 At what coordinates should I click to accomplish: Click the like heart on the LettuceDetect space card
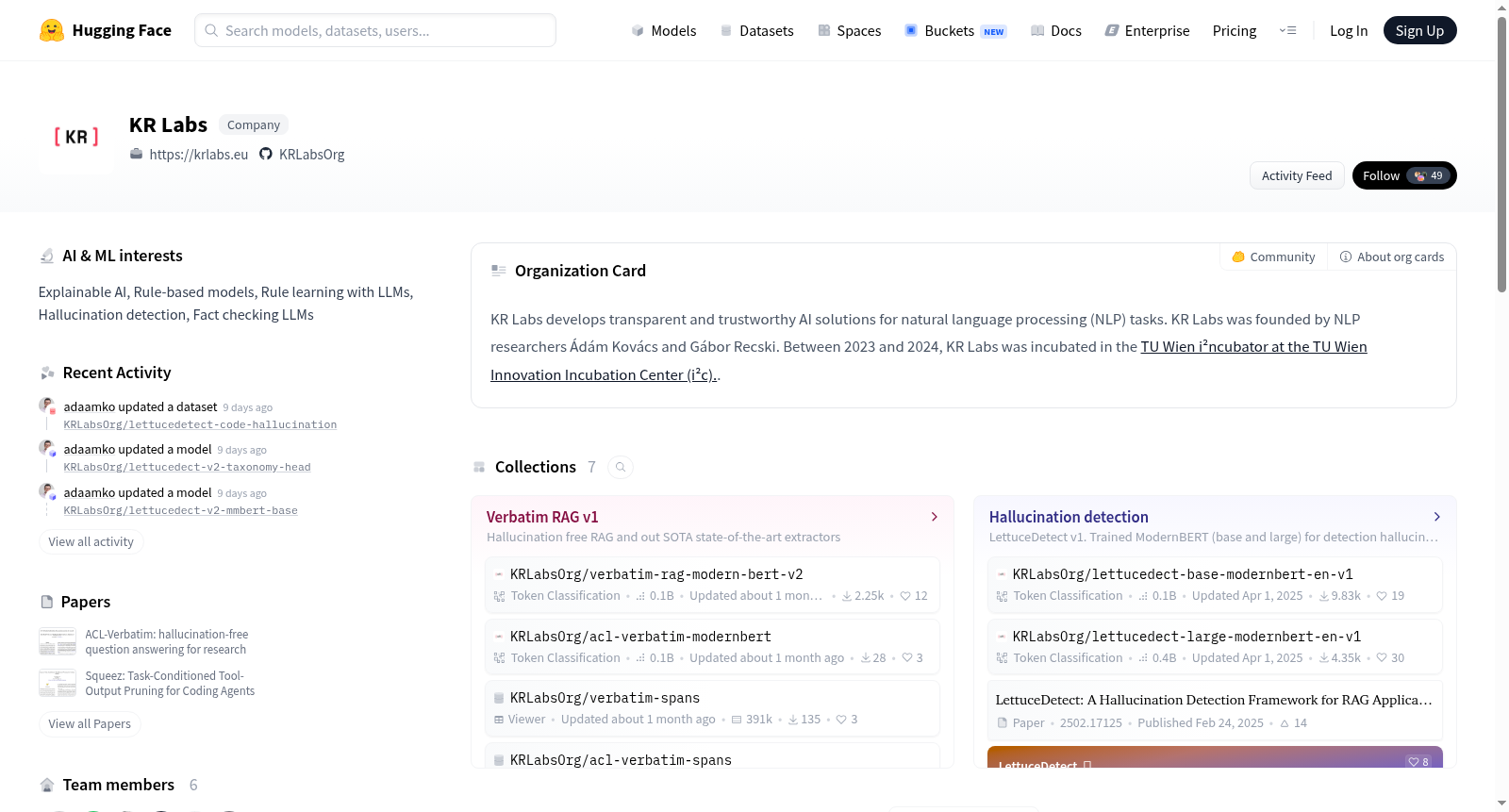(1414, 762)
